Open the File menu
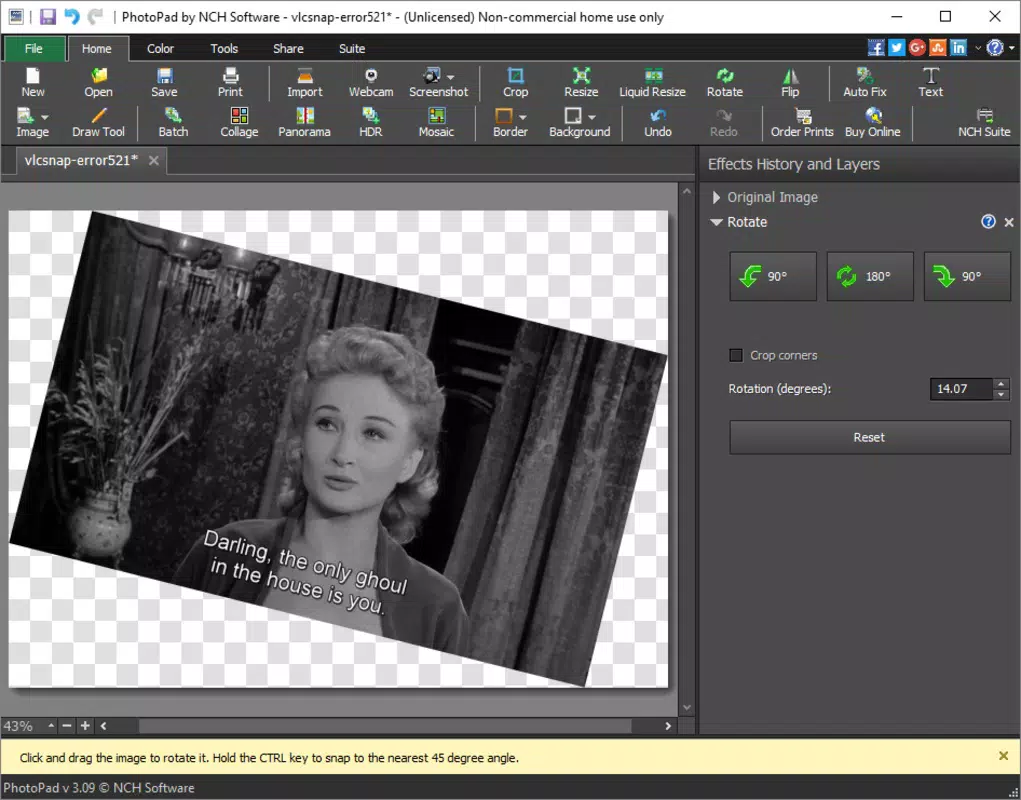The height and width of the screenshot is (800, 1021). [34, 49]
